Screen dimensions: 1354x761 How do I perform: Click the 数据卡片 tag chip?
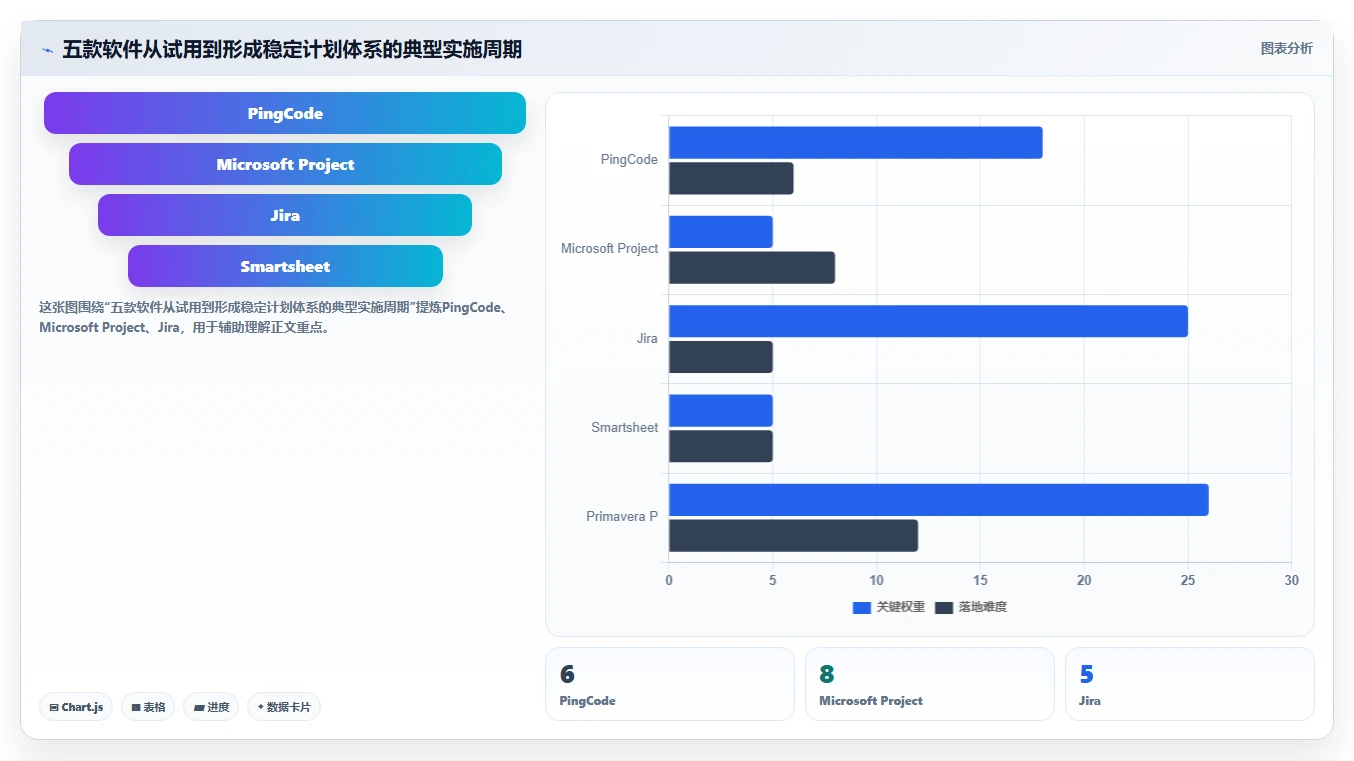click(x=284, y=707)
